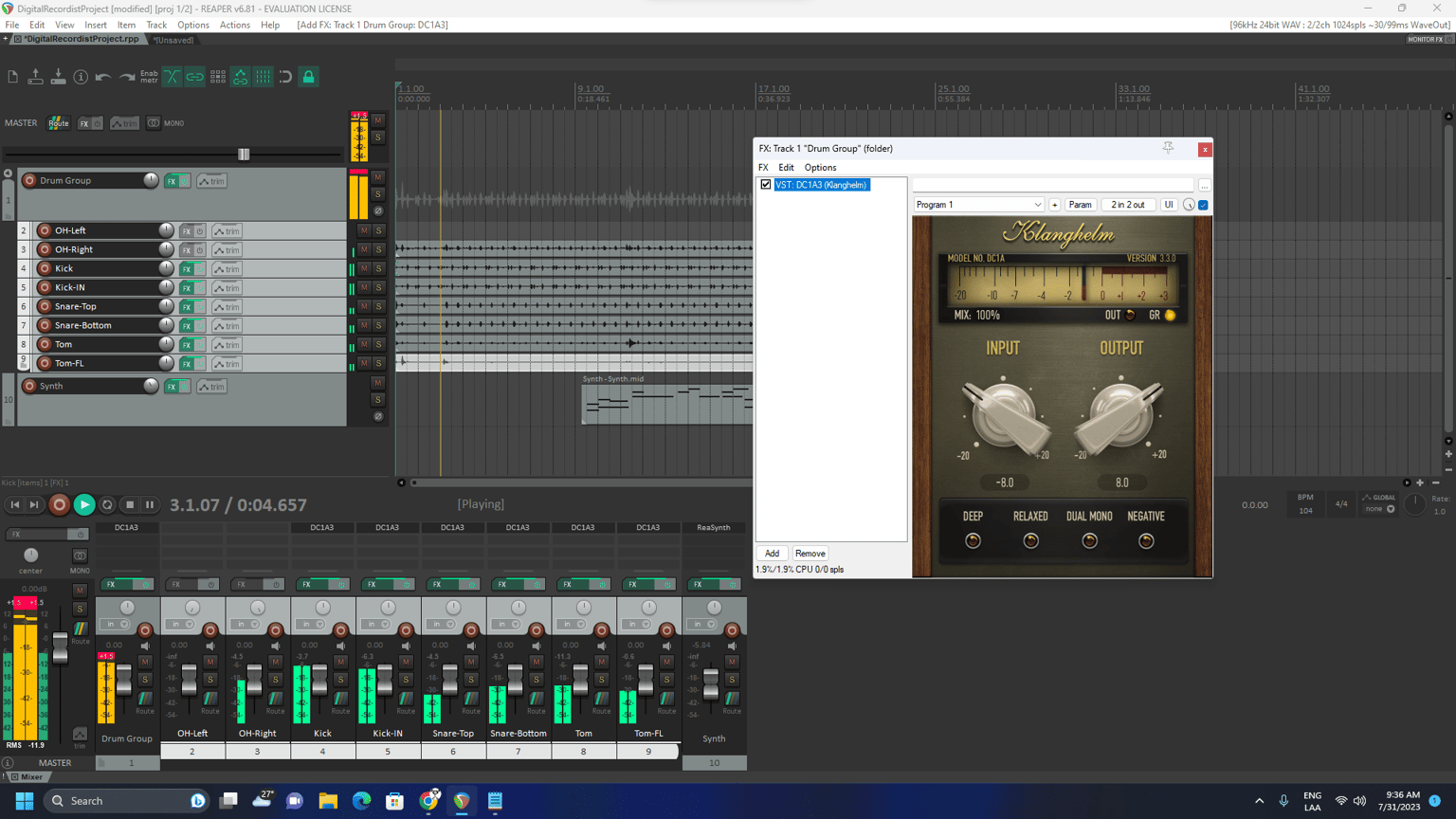The height and width of the screenshot is (819, 1456).
Task: Toggle transport Repeat loop button
Action: pos(107,505)
